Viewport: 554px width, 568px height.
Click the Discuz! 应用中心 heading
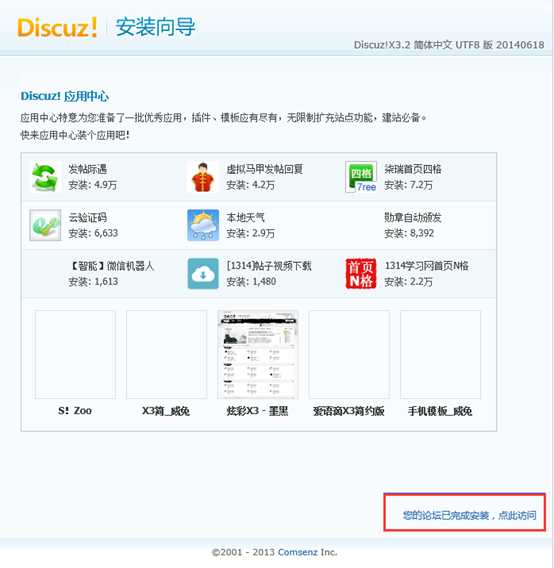tap(64, 96)
